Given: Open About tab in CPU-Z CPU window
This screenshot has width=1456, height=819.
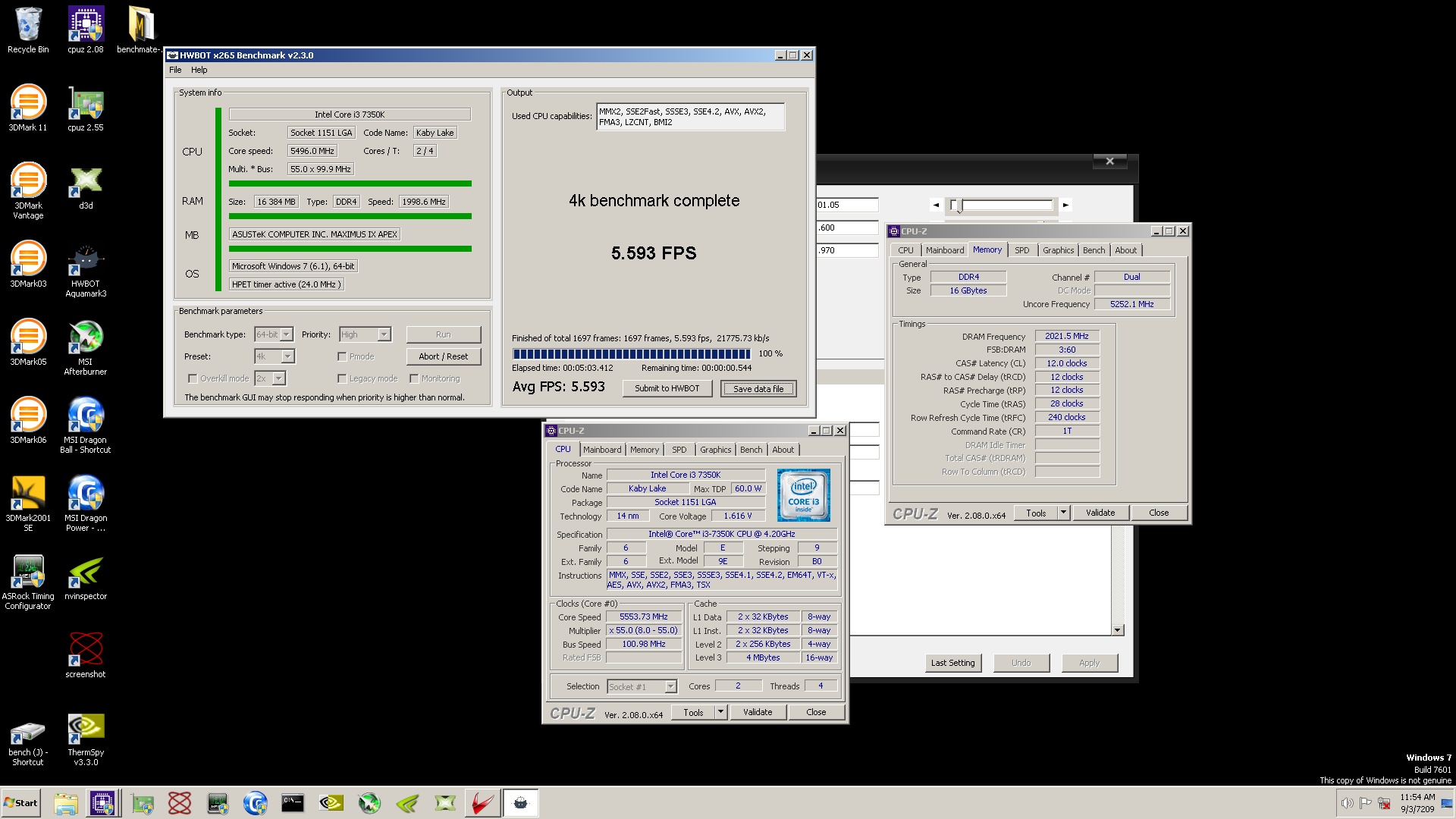Looking at the screenshot, I should tap(783, 450).
